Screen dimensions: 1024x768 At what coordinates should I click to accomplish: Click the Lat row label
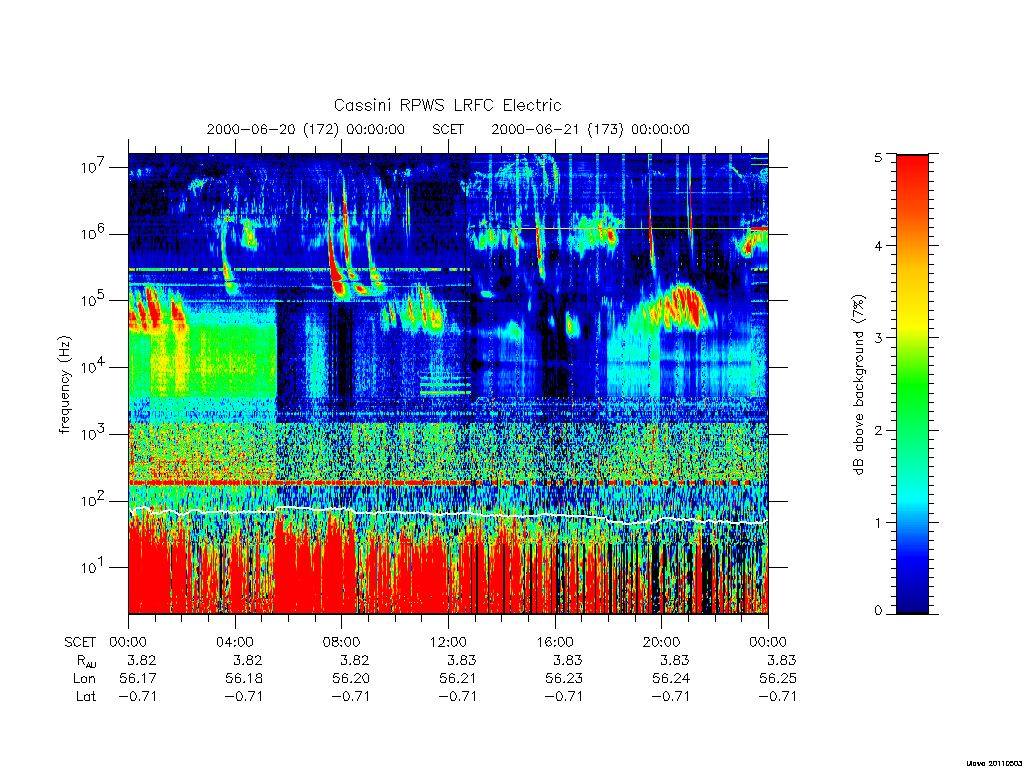(x=86, y=696)
